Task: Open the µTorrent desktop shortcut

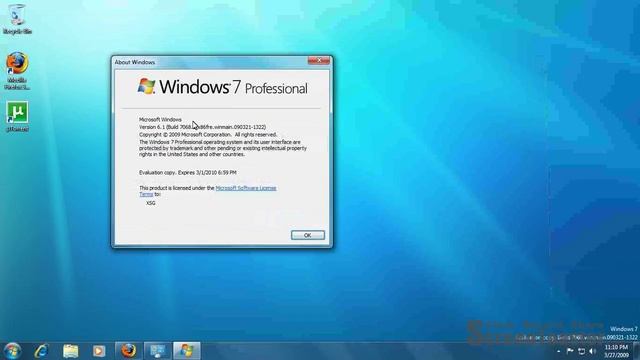Action: point(17,116)
